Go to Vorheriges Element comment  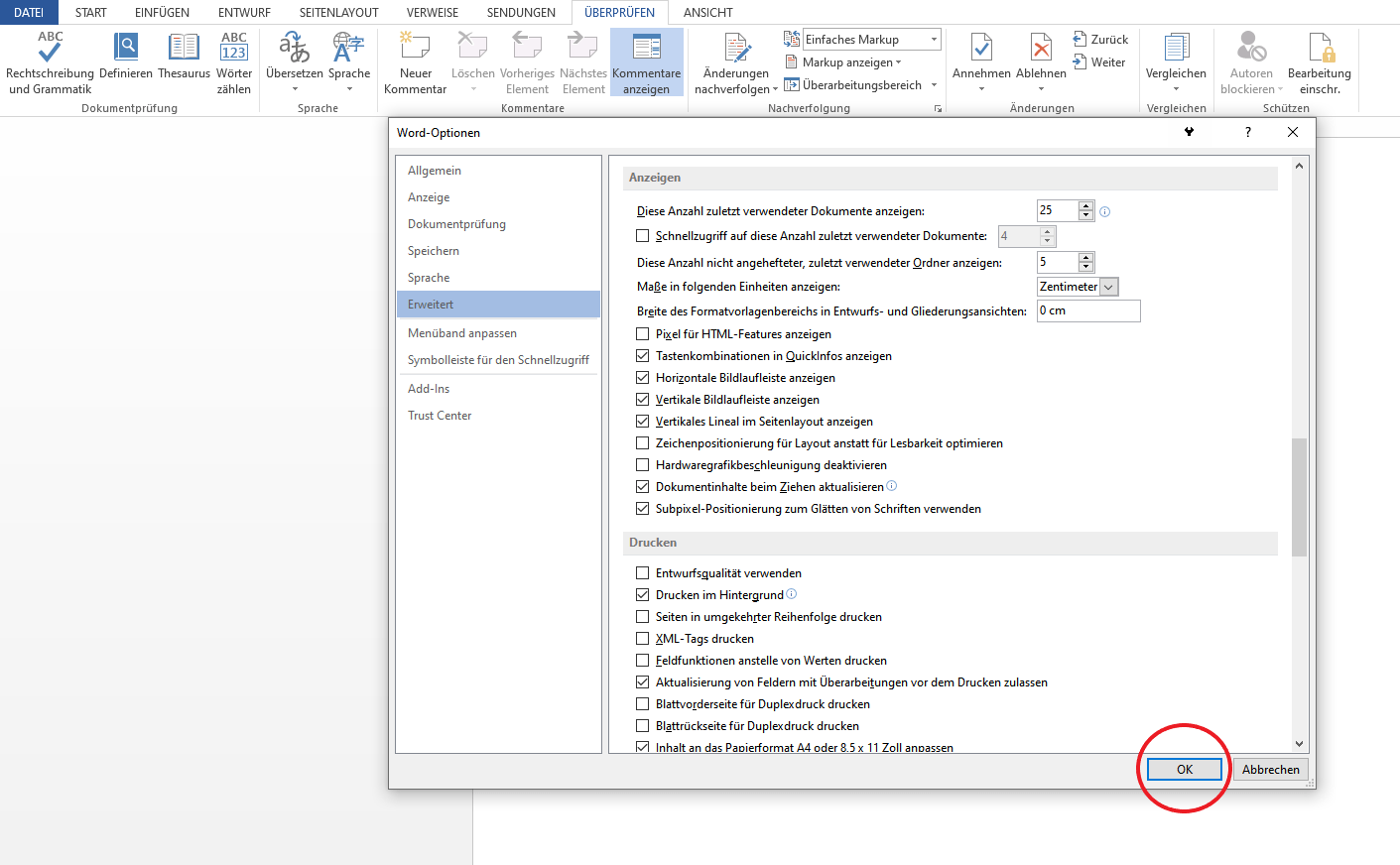pos(527,62)
